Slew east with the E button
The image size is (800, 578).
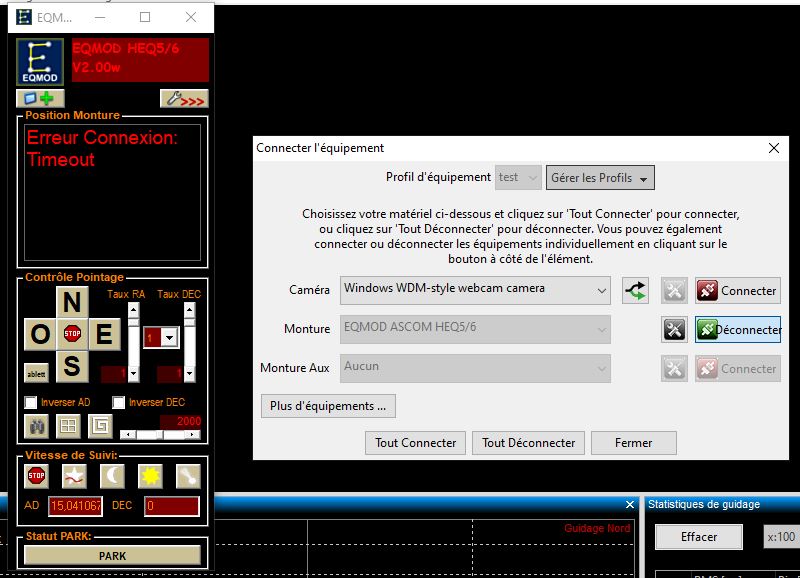104,334
